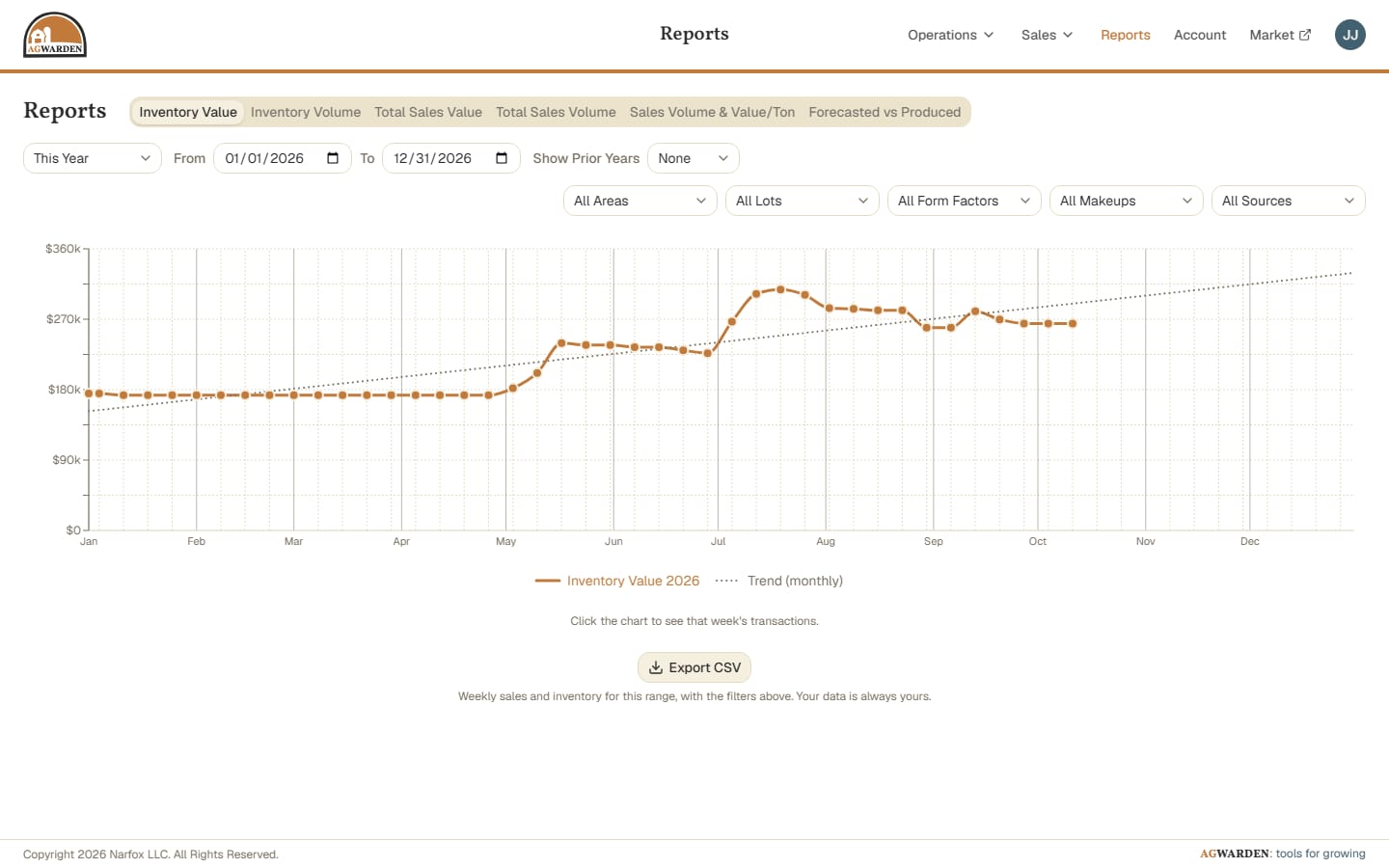
Task: Go to the Reports nav link
Action: pos(1126,35)
